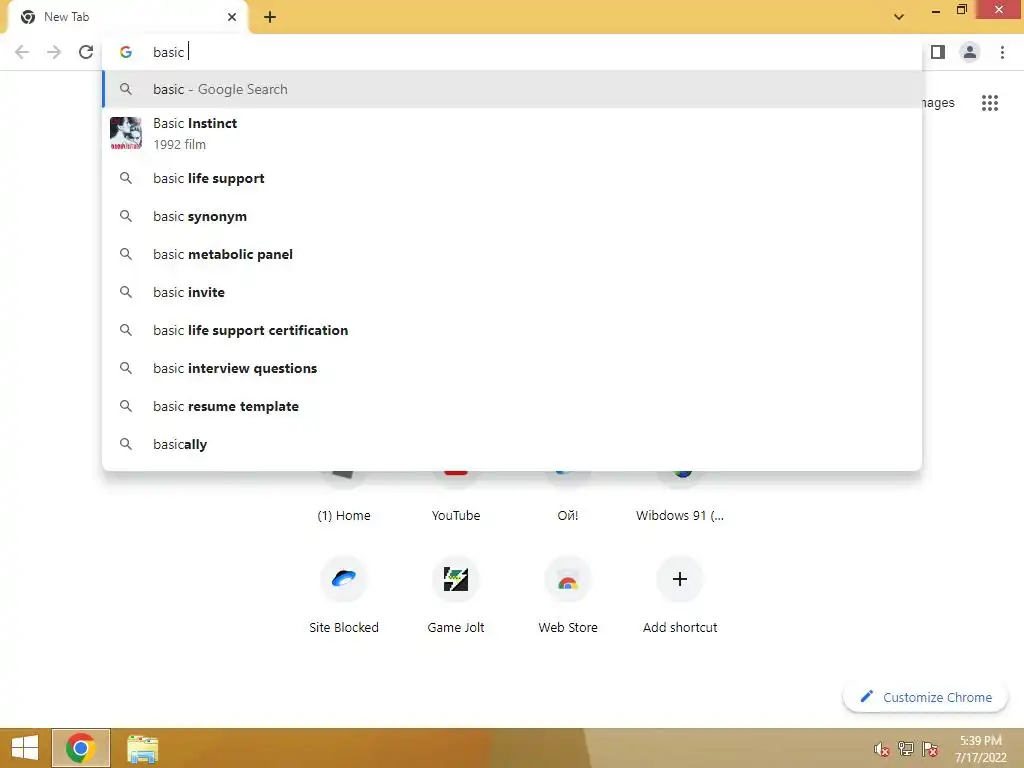Screen dimensions: 1024x768
Task: Click search icon beside basically
Action: tap(125, 444)
